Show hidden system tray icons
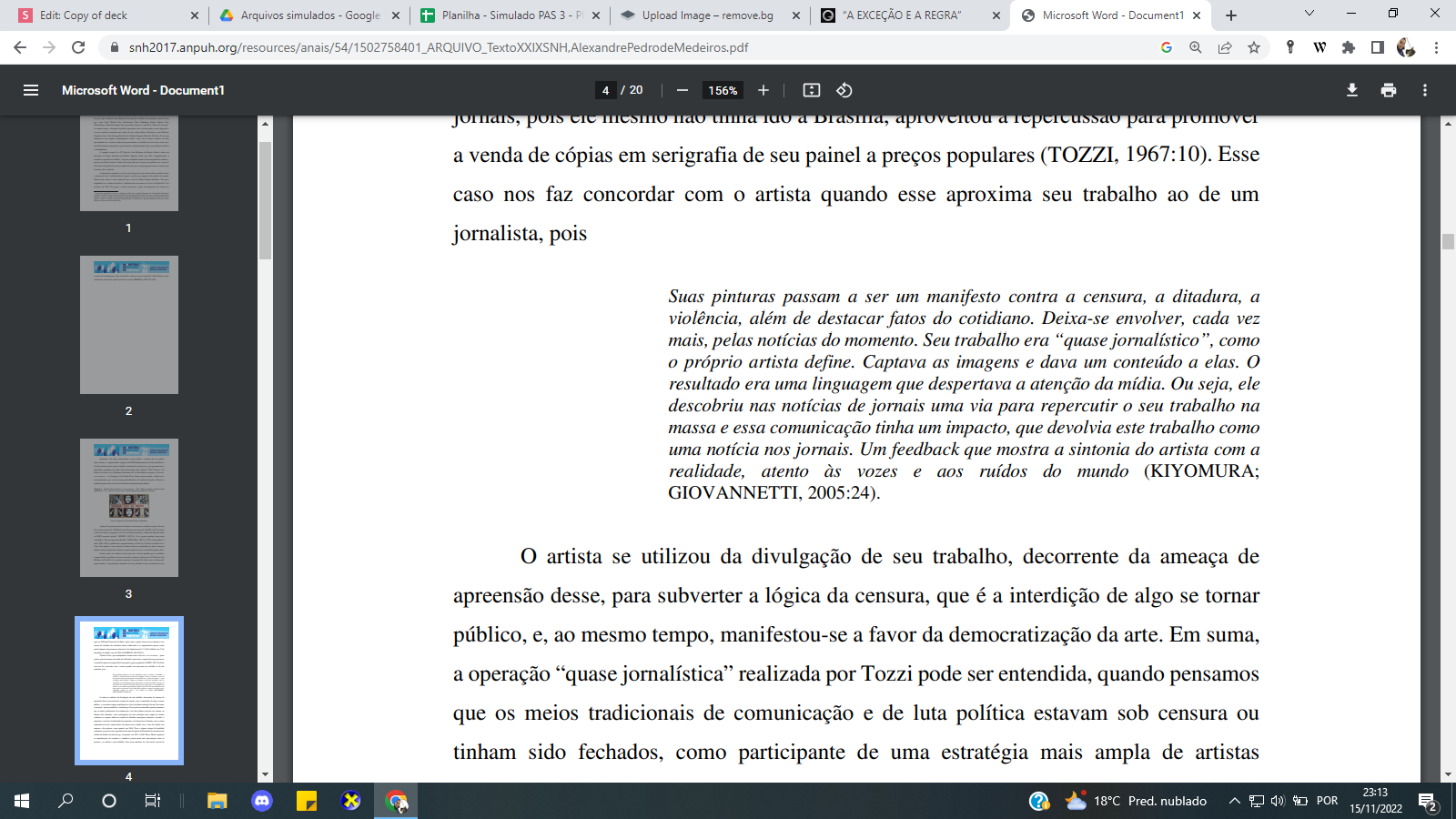The height and width of the screenshot is (819, 1456). tap(1234, 801)
